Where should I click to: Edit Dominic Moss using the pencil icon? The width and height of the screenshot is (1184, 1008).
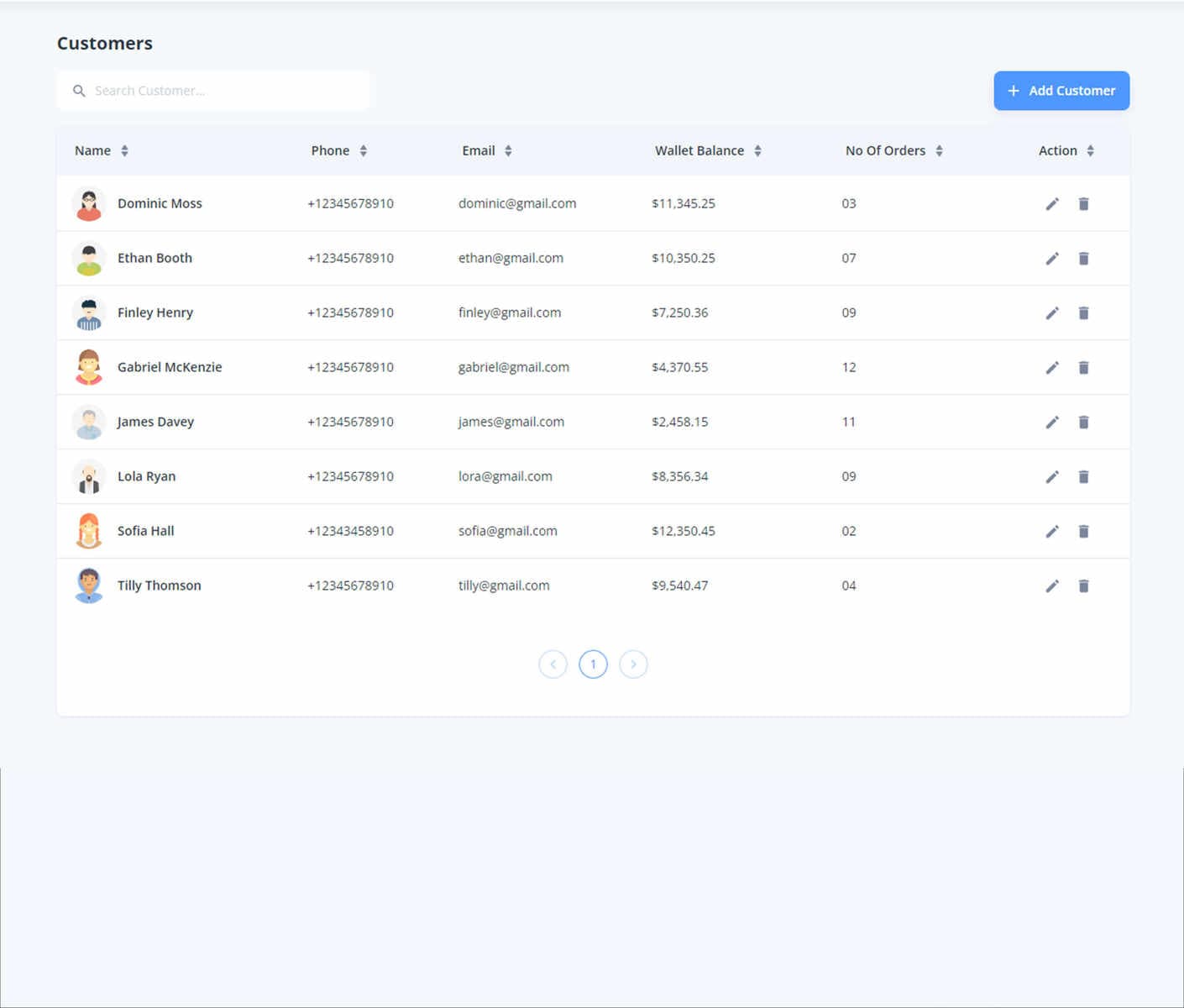point(1052,203)
